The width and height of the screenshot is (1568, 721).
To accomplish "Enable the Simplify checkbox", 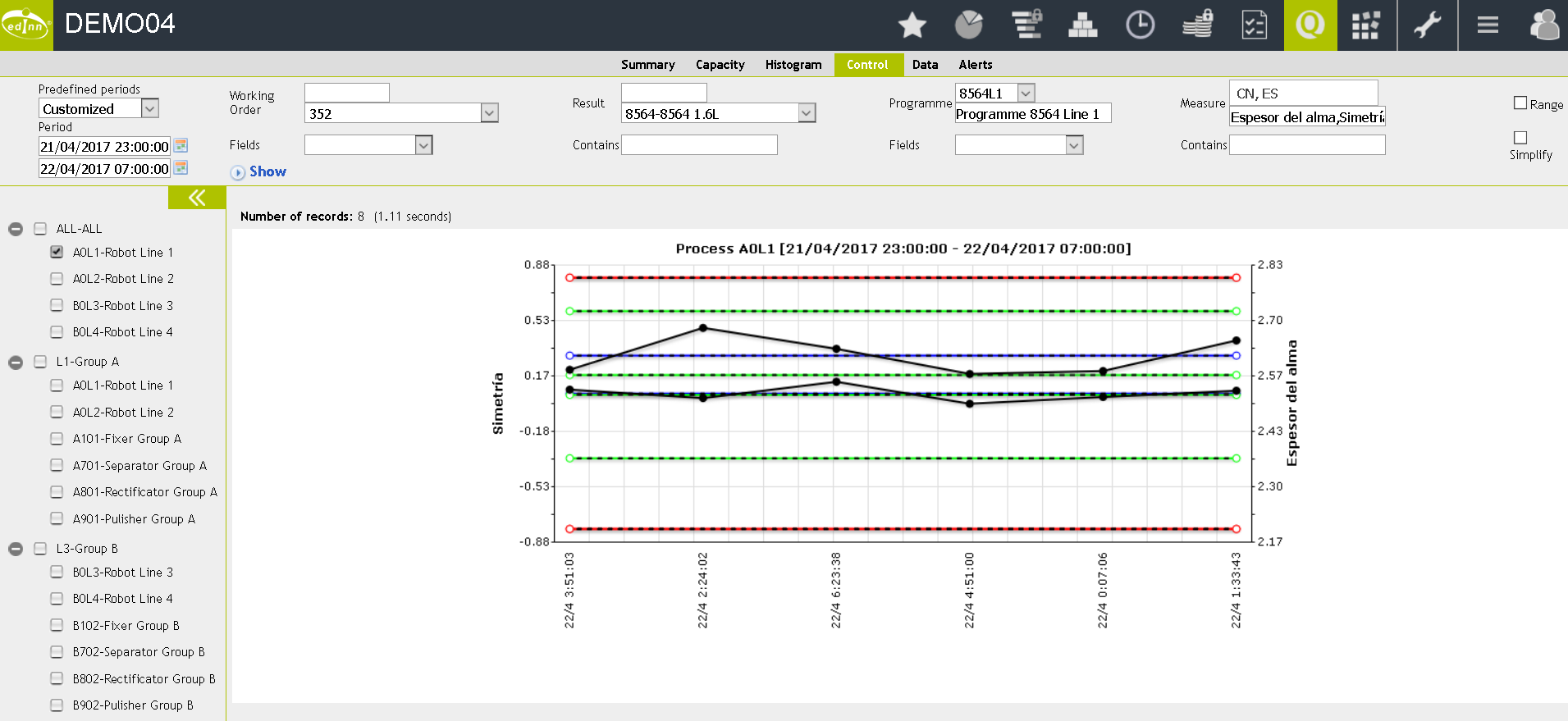I will [x=1520, y=138].
